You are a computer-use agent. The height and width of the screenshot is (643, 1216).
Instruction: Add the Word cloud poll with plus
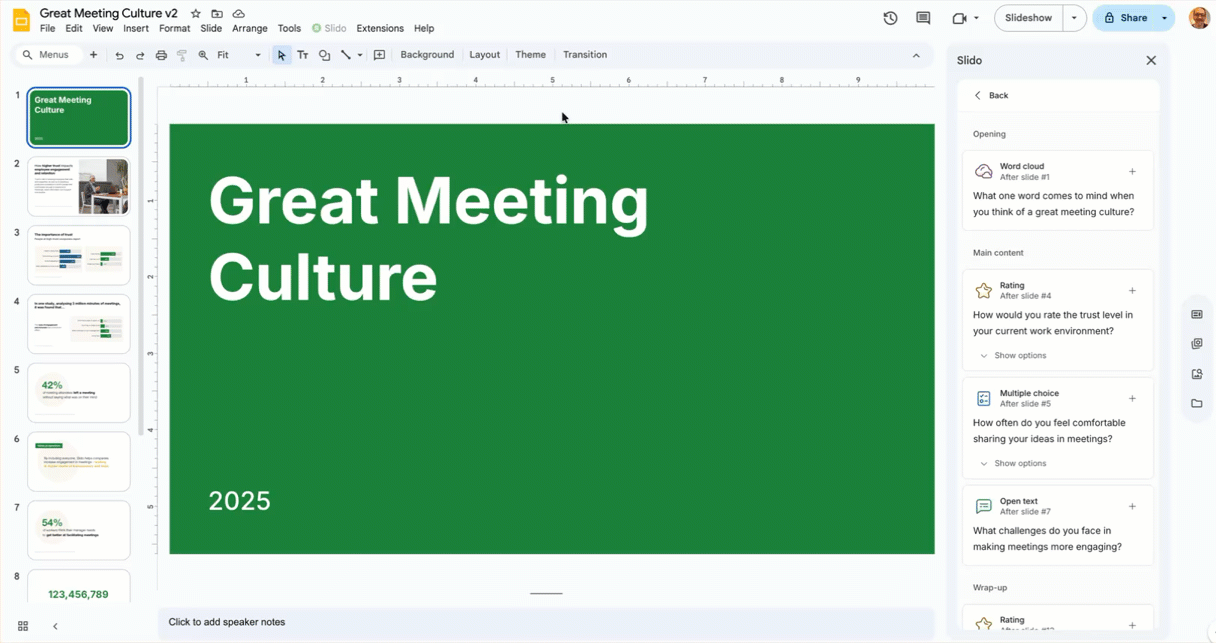click(1132, 172)
